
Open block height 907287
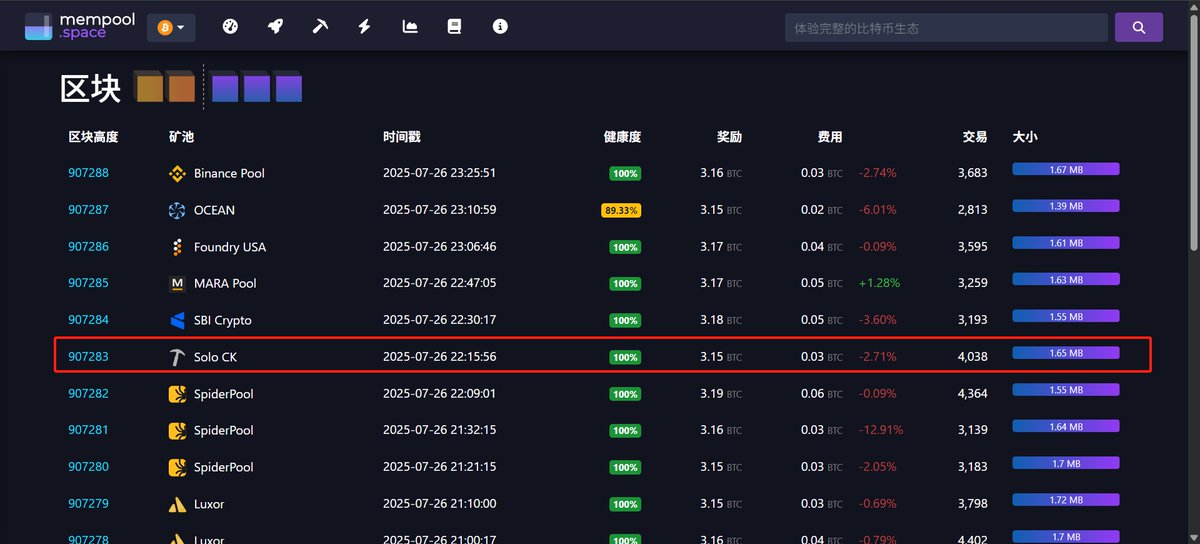pos(88,210)
